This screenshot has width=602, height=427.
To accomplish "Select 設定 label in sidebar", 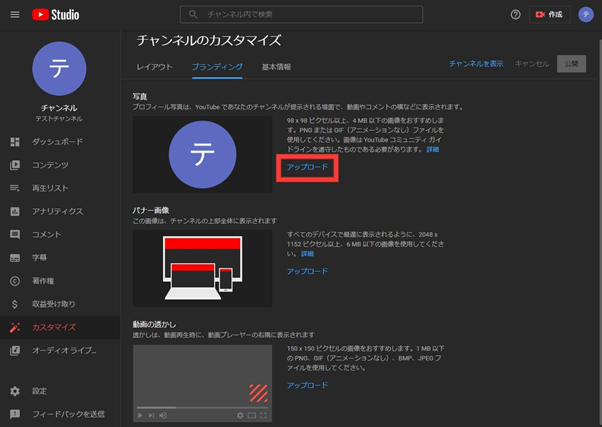I will point(39,391).
